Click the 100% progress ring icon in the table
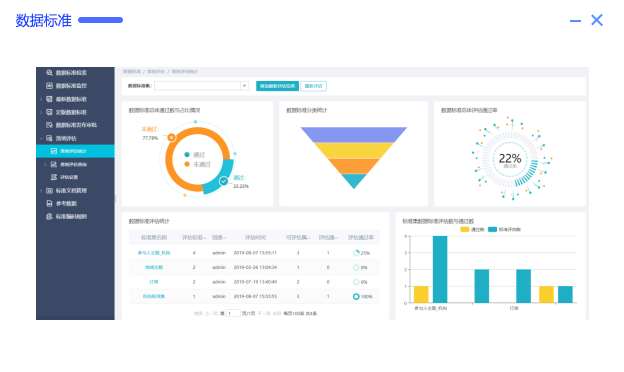The height and width of the screenshot is (372, 624). tap(356, 296)
